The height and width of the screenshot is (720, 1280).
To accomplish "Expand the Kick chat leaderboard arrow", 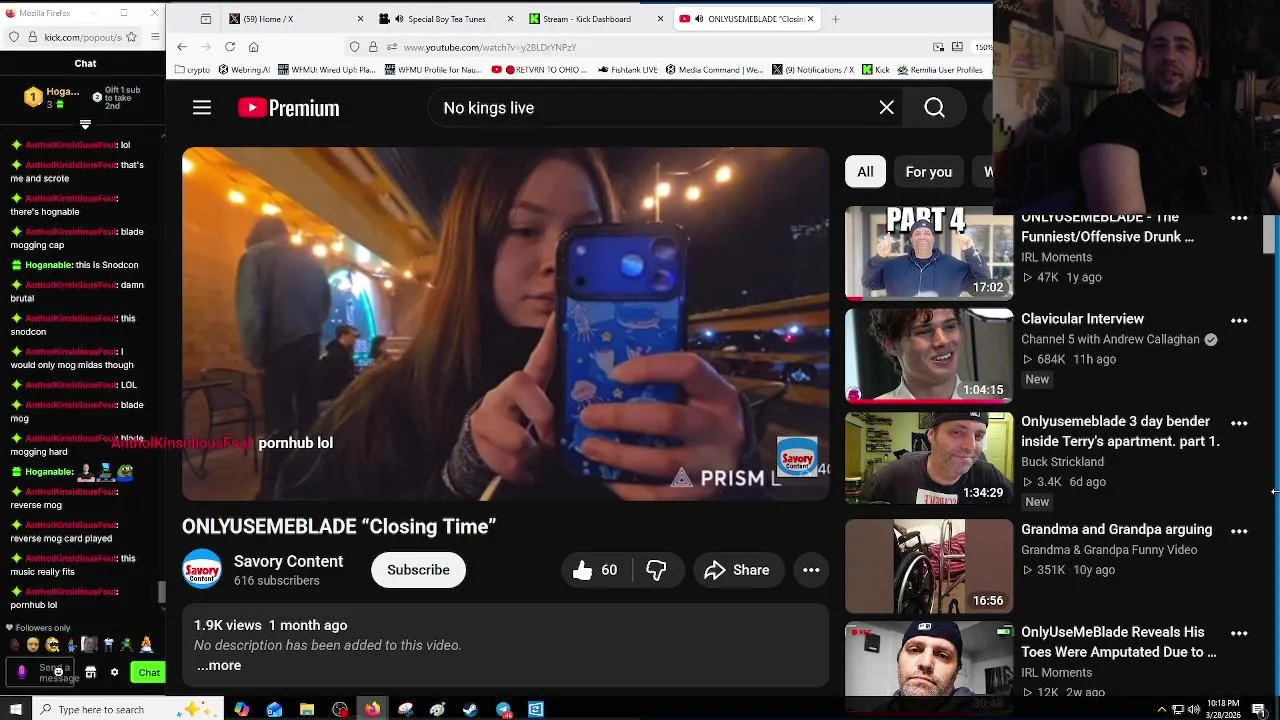I will 85,125.
